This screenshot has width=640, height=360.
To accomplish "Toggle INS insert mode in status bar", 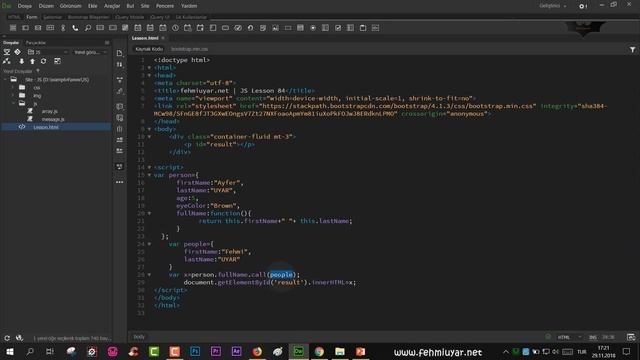I will tap(593, 337).
